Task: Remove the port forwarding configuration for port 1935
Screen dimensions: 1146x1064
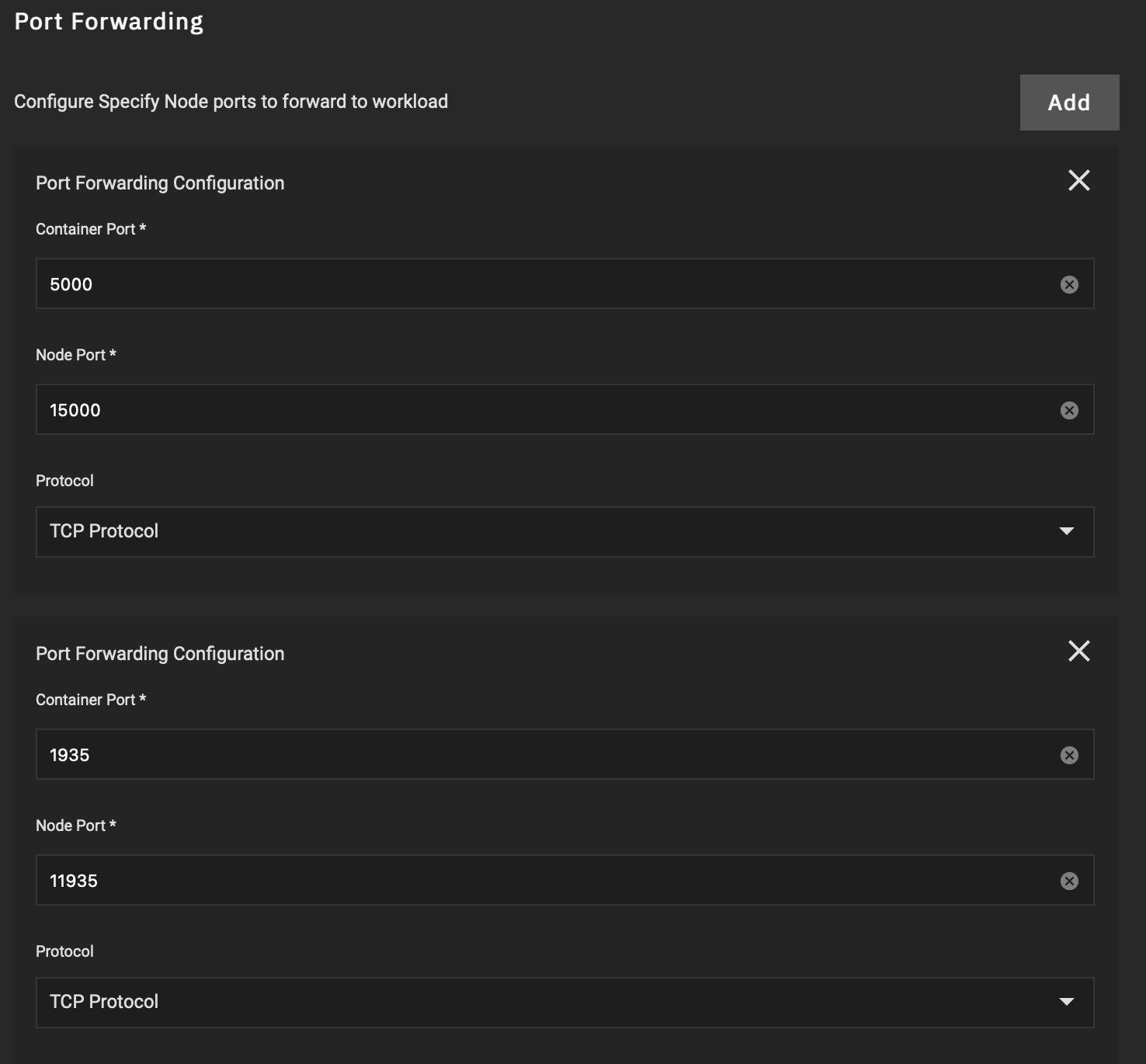Action: (x=1078, y=652)
